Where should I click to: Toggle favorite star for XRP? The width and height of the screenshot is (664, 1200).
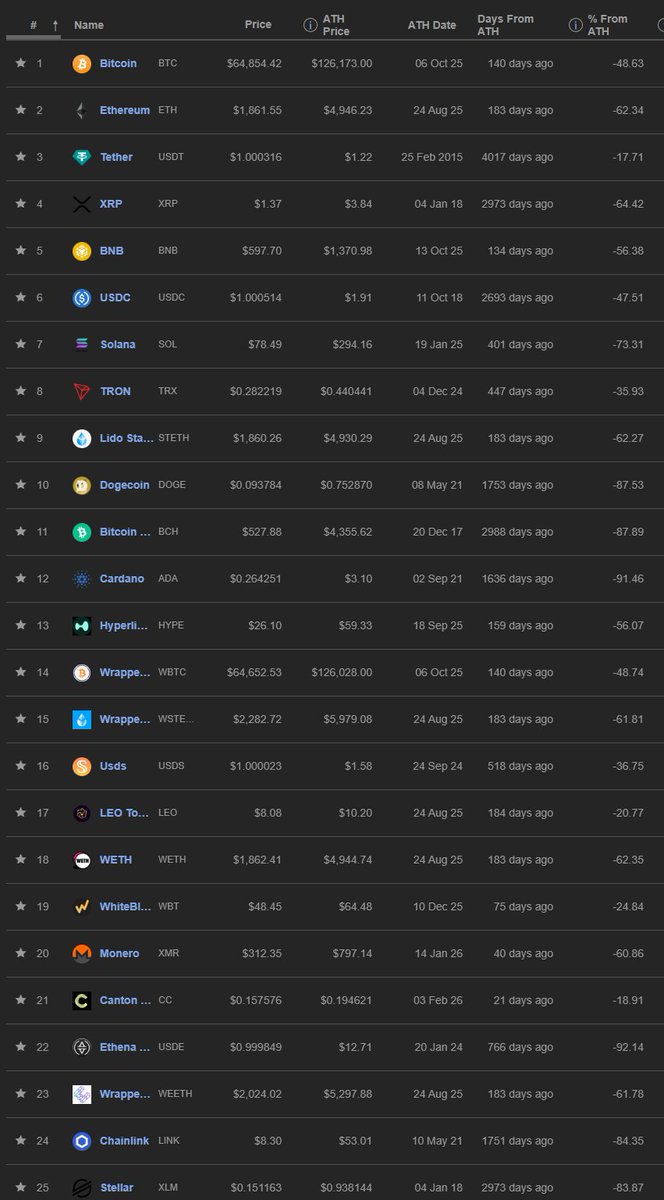(20, 204)
